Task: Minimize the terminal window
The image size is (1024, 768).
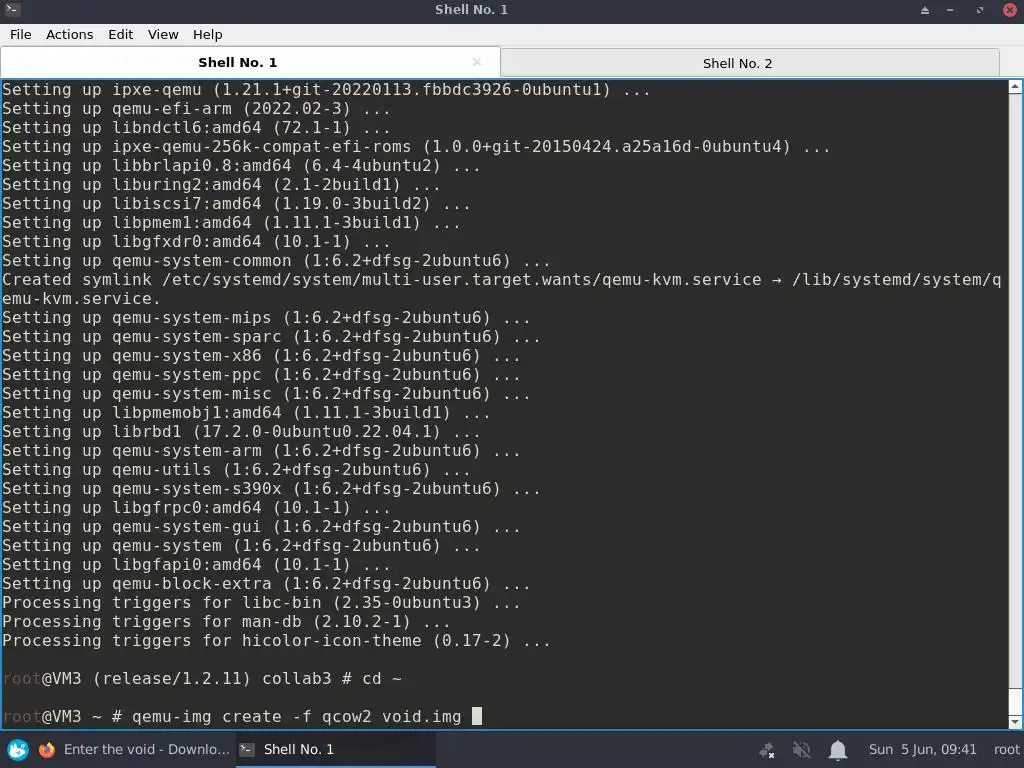Action: [x=950, y=10]
